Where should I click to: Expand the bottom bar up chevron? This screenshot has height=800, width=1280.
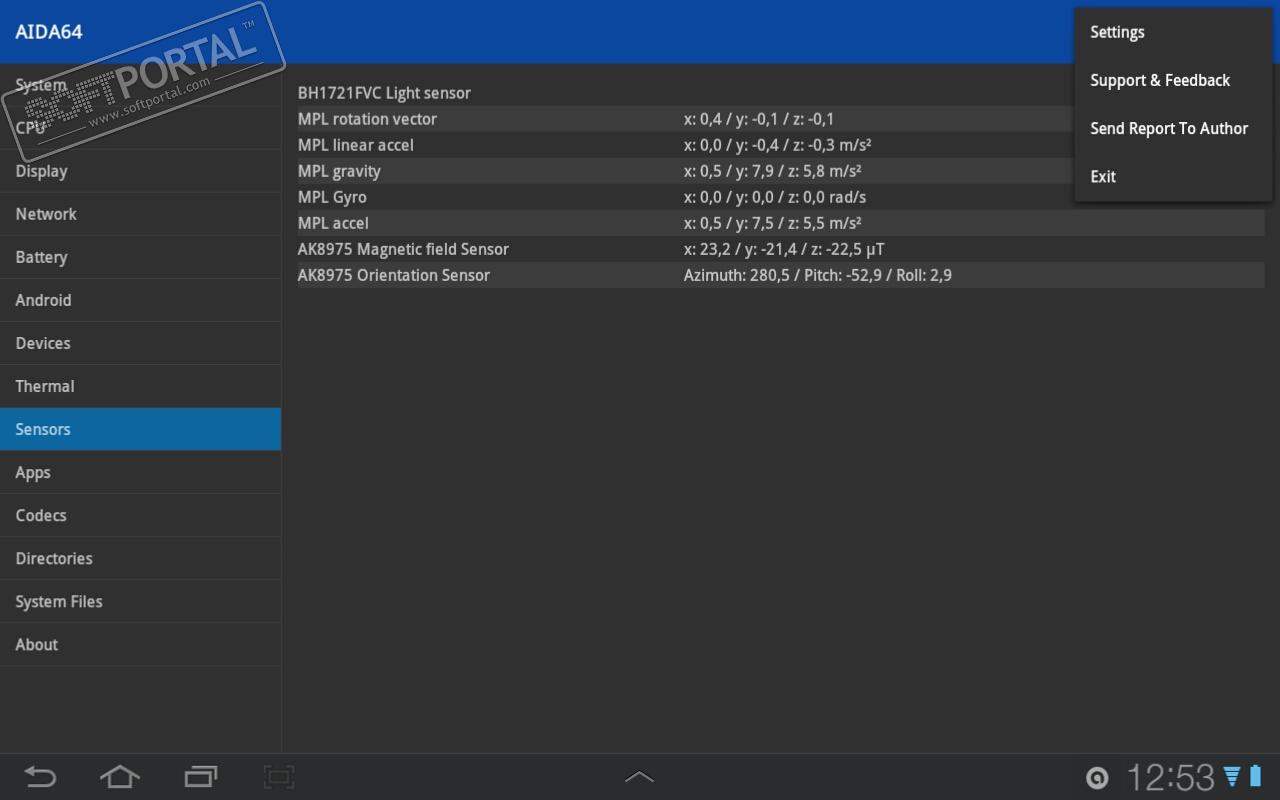639,777
